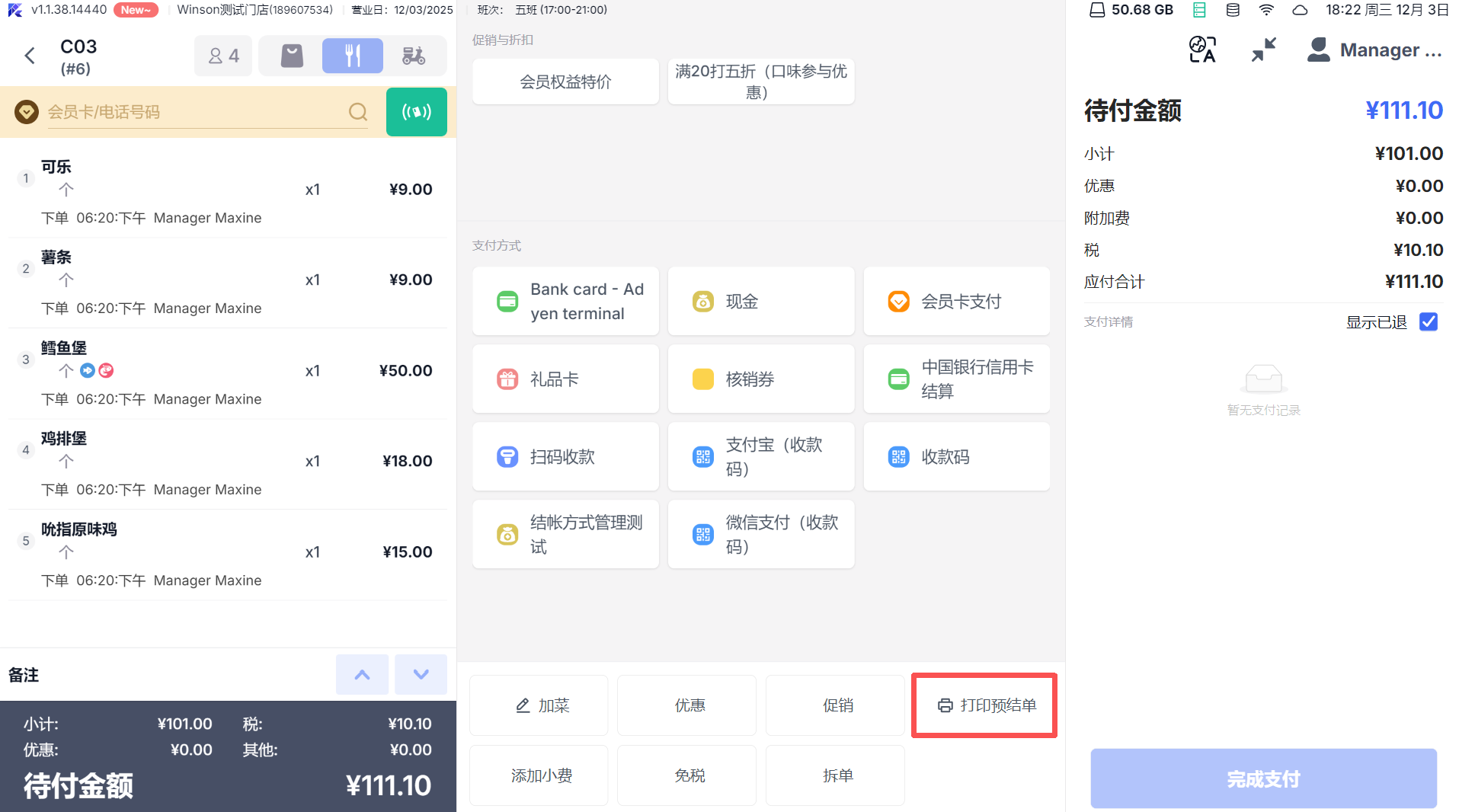Open the Manager user account menu
The width and height of the screenshot is (1459, 812).
click(x=1374, y=50)
